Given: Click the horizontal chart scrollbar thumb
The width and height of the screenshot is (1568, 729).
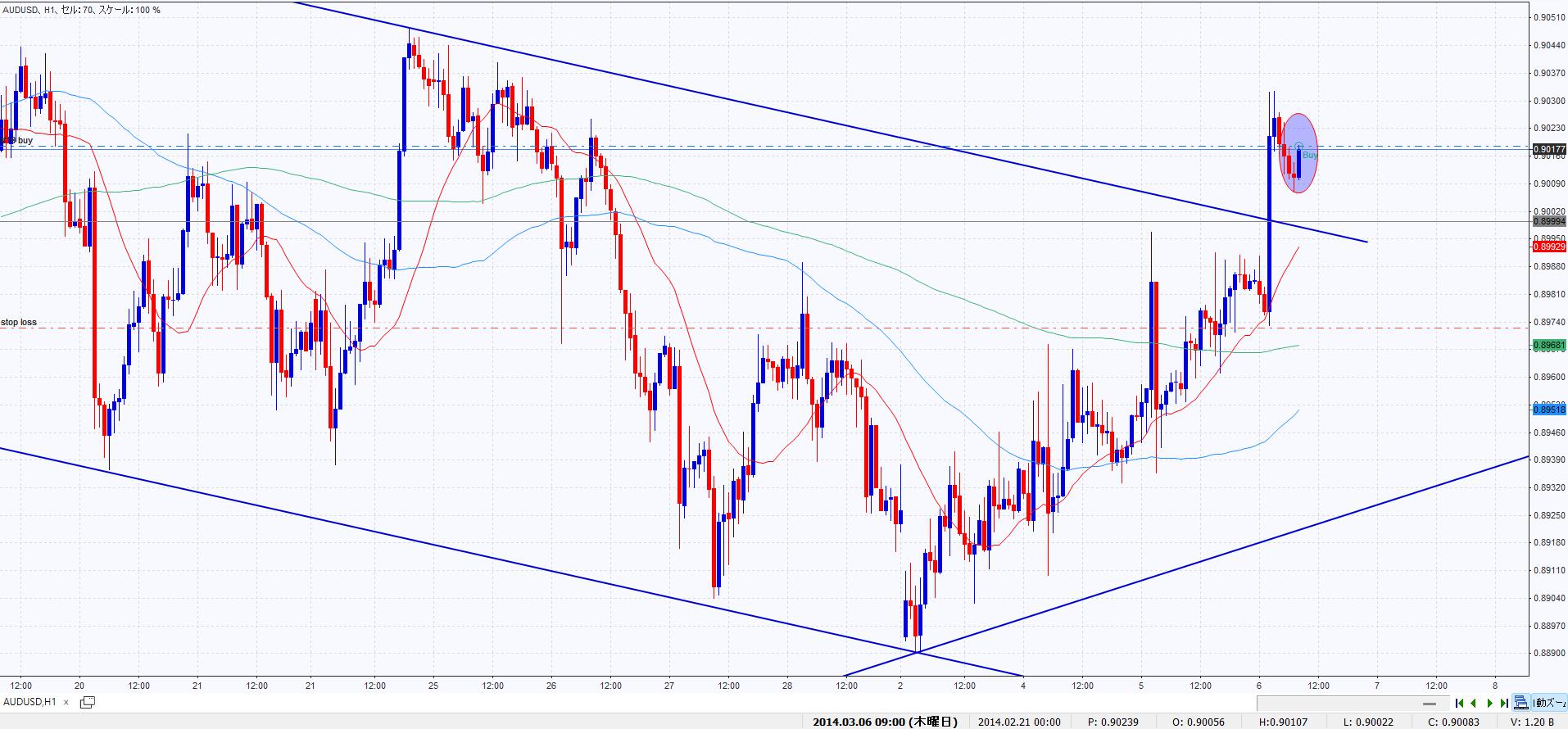Looking at the screenshot, I should click(x=1431, y=704).
